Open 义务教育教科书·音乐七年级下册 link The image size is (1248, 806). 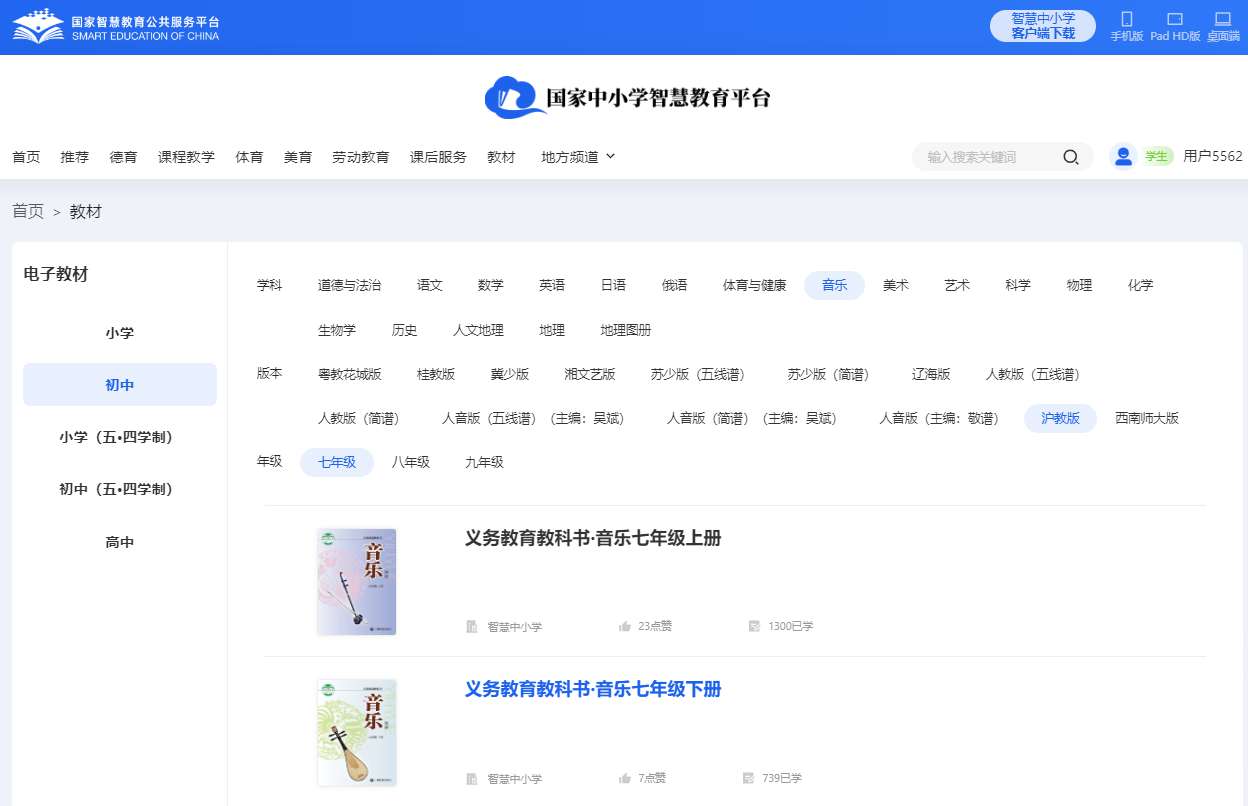593,689
